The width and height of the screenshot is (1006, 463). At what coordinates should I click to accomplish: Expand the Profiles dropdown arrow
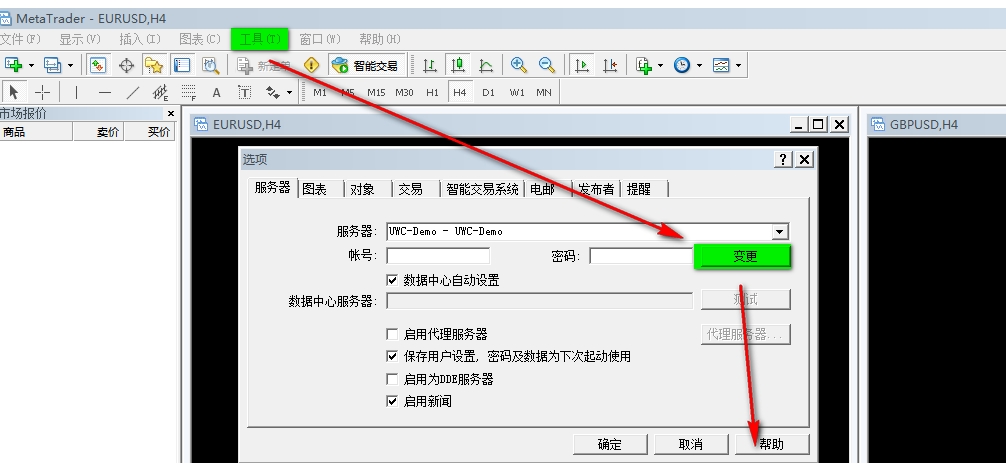70,65
